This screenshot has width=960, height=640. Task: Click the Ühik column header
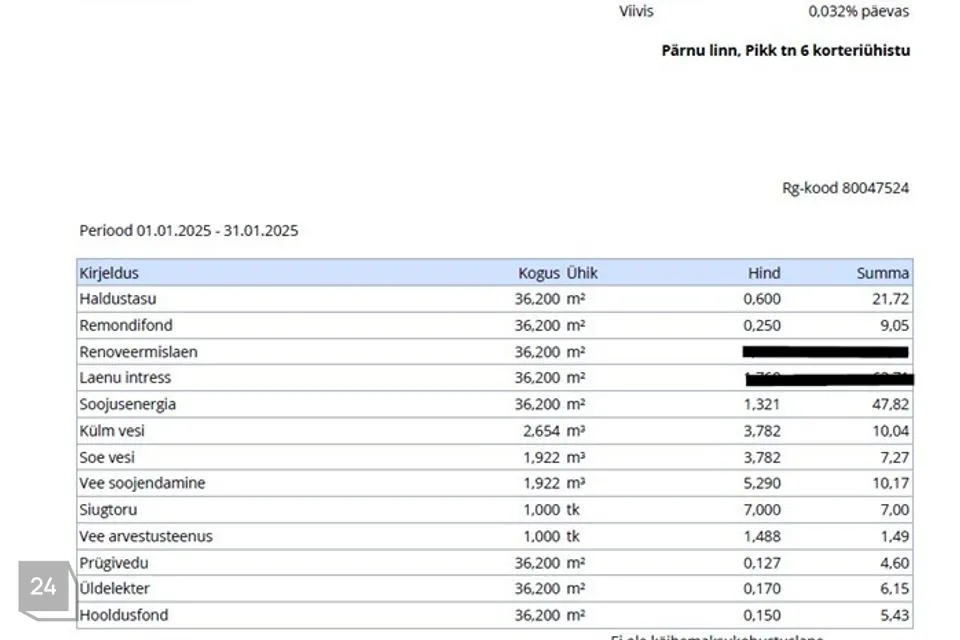pos(582,273)
